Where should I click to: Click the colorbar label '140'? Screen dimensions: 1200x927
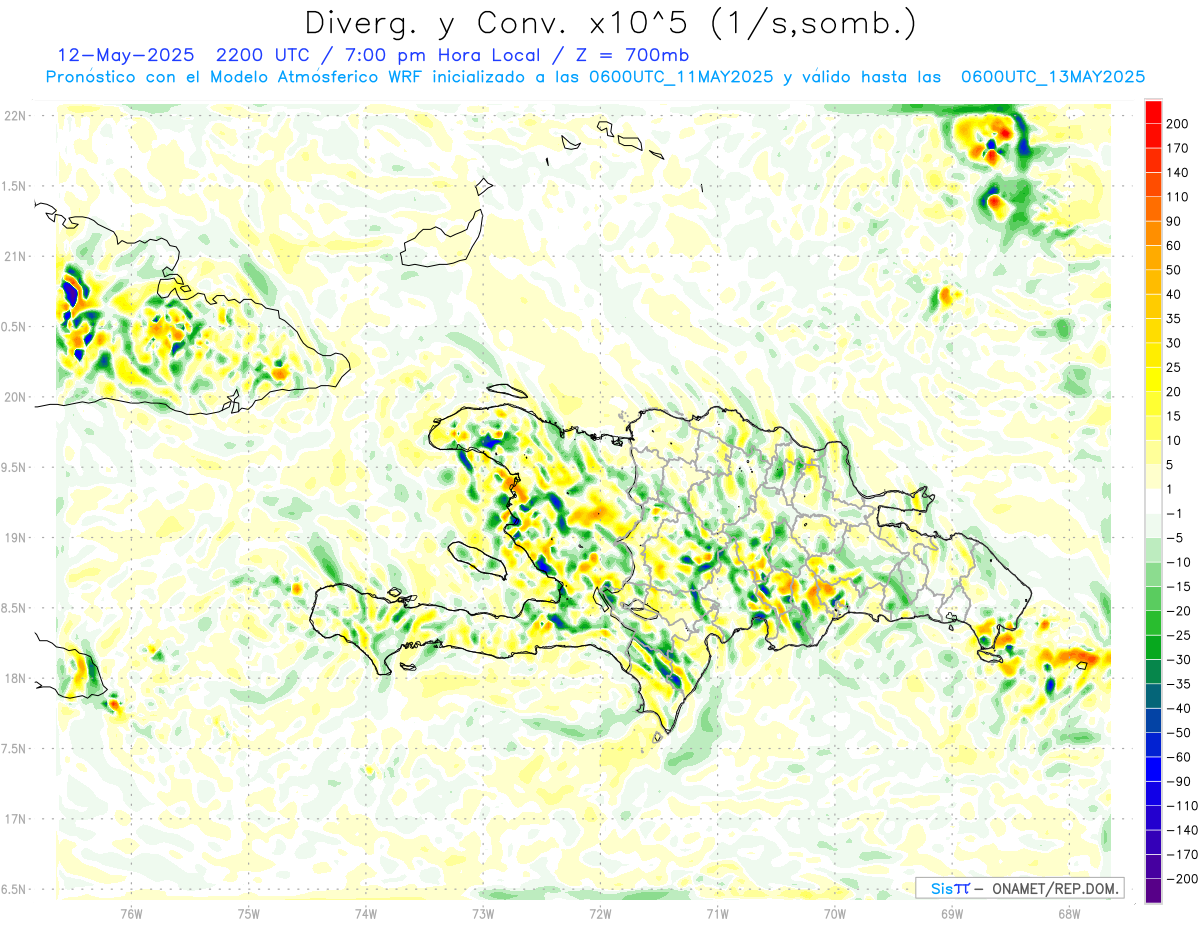[1177, 173]
